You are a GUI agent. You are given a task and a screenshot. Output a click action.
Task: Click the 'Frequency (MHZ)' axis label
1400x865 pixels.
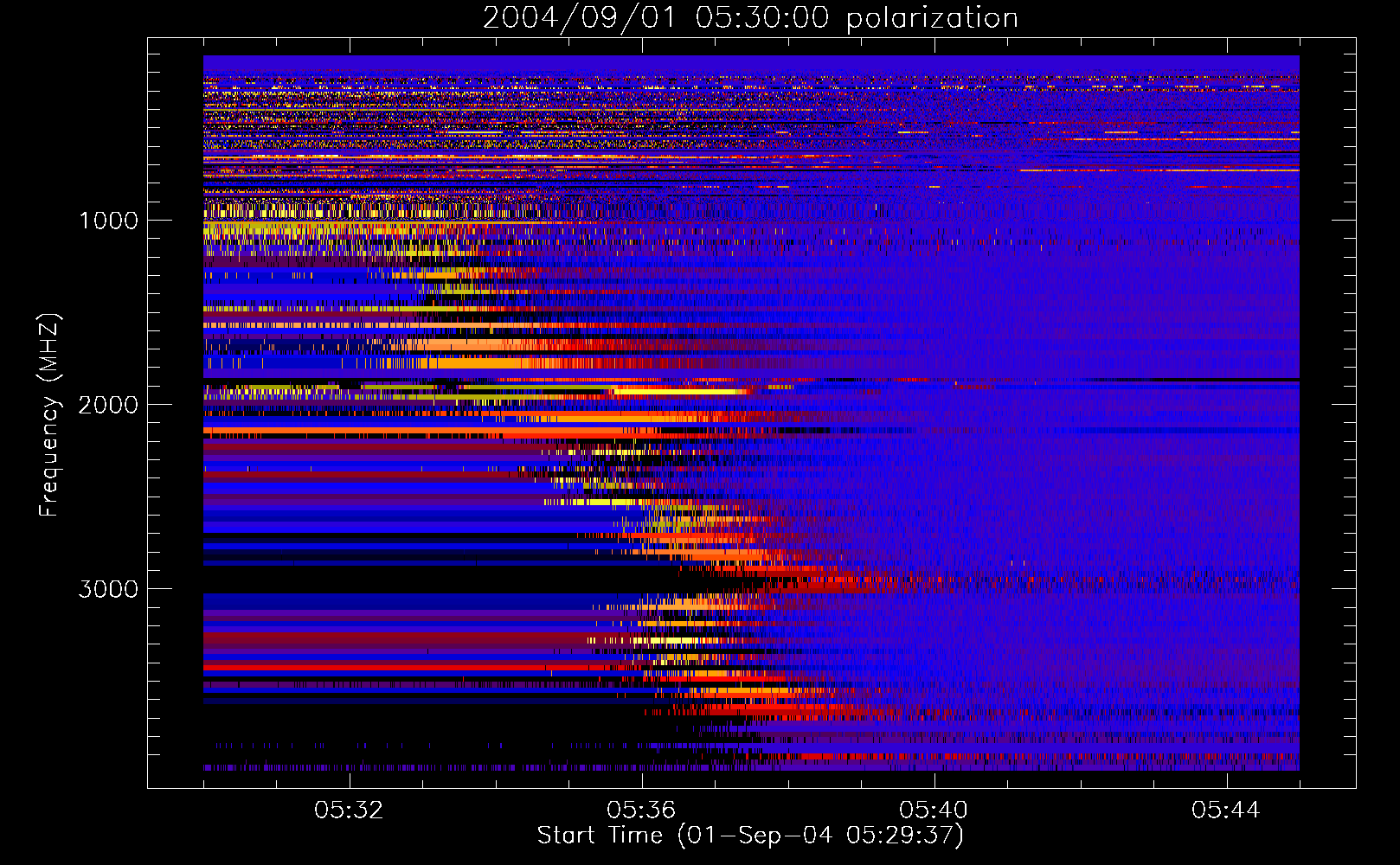pyautogui.click(x=49, y=415)
